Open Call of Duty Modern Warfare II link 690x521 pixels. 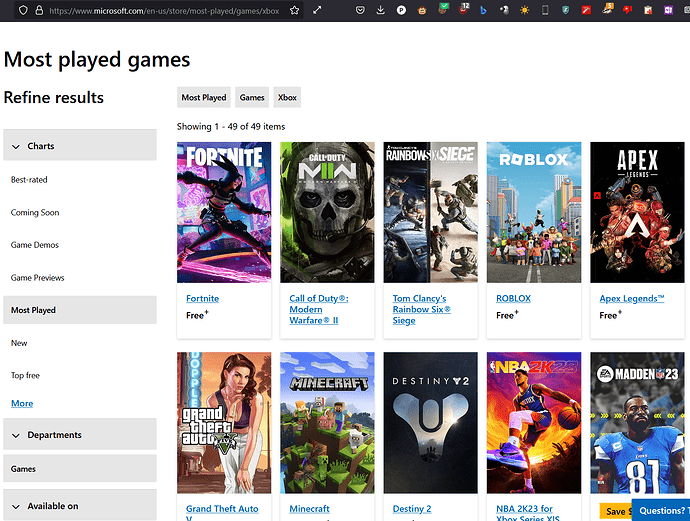[319, 309]
